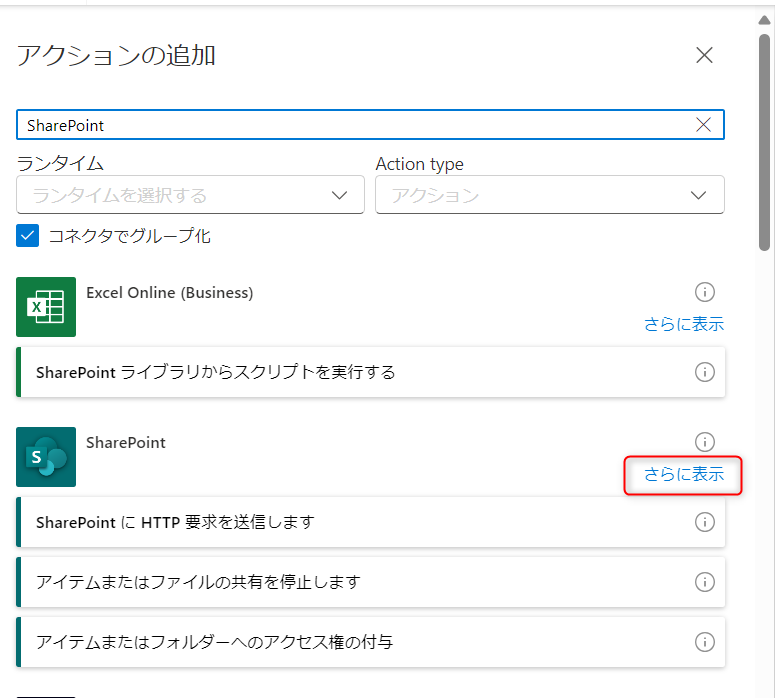Click the ランタイム chevron arrow
Screen dimensions: 775x698
pos(339,195)
